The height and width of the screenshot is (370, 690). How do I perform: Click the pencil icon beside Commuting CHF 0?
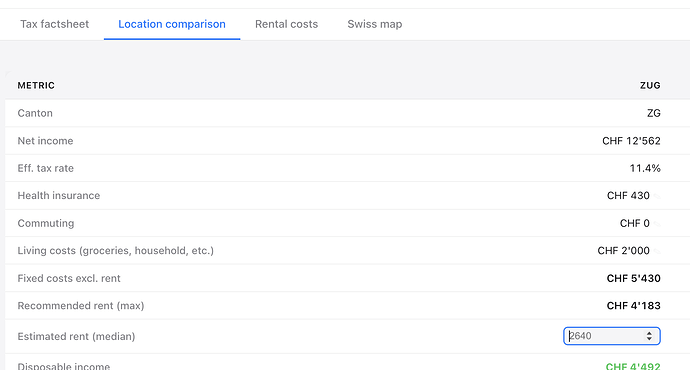657,223
